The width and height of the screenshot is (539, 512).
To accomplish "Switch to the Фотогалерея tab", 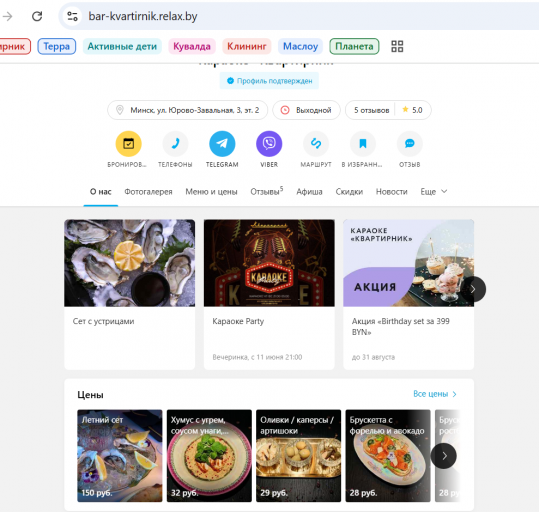I will click(x=148, y=192).
